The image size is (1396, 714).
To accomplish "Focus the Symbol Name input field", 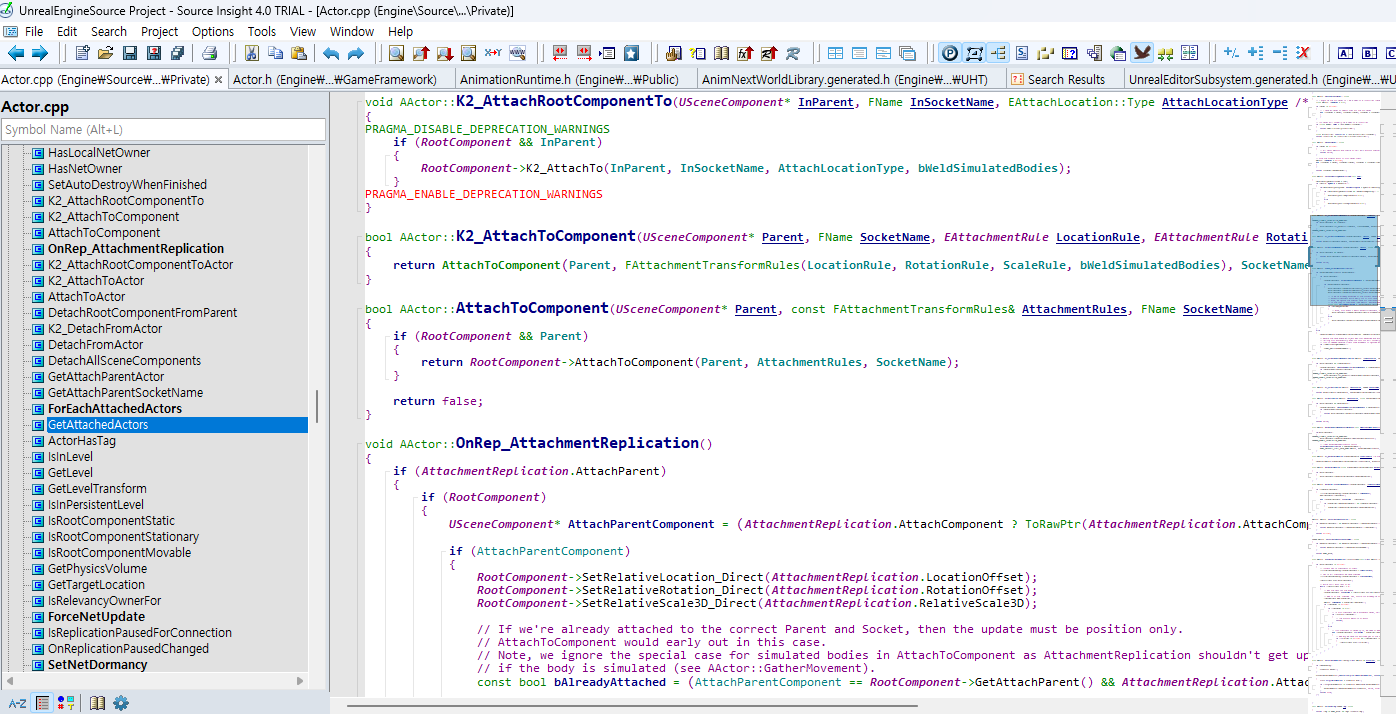I will click(x=164, y=130).
